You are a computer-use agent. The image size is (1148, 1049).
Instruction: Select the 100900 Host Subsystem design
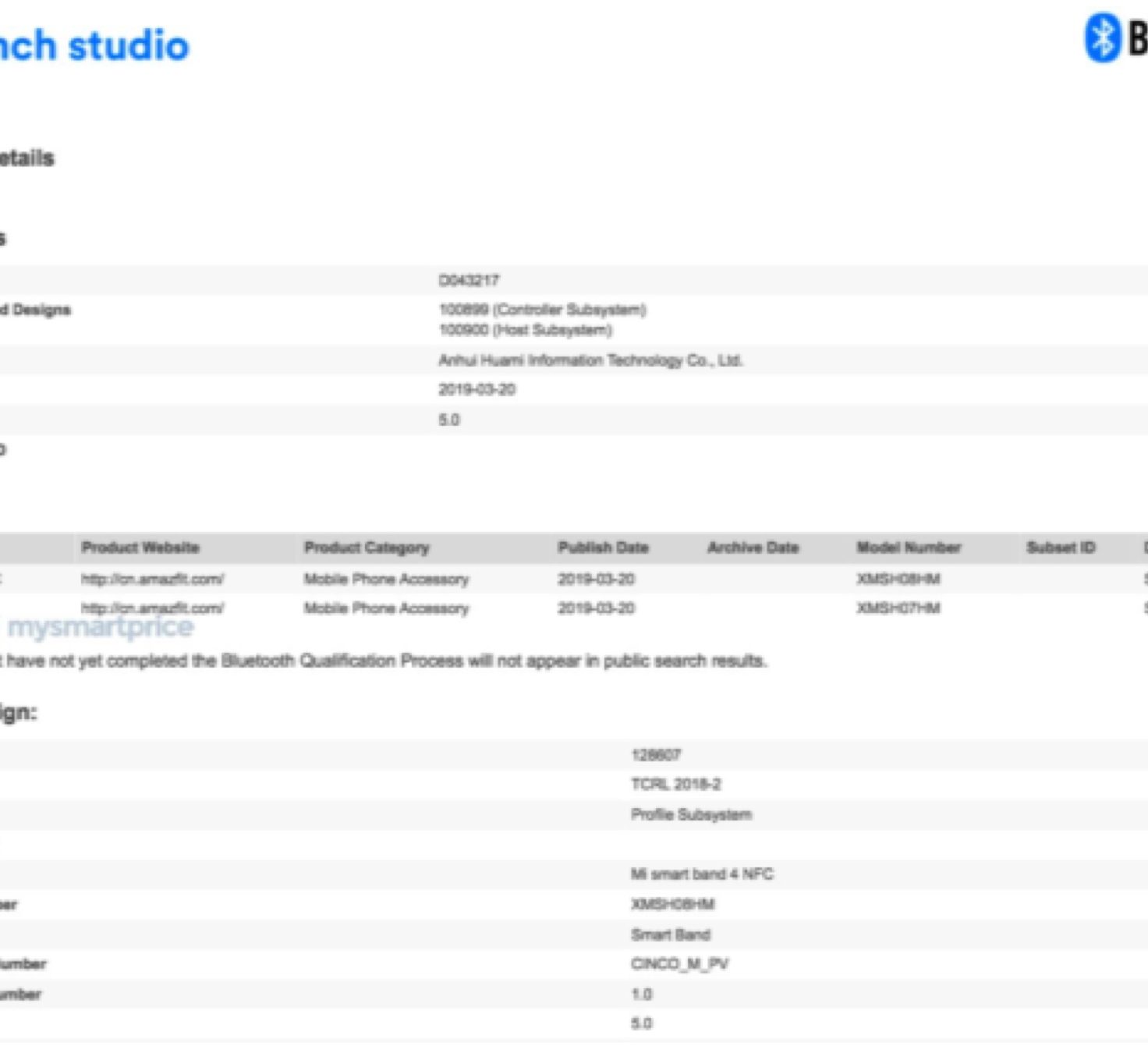pos(525,330)
